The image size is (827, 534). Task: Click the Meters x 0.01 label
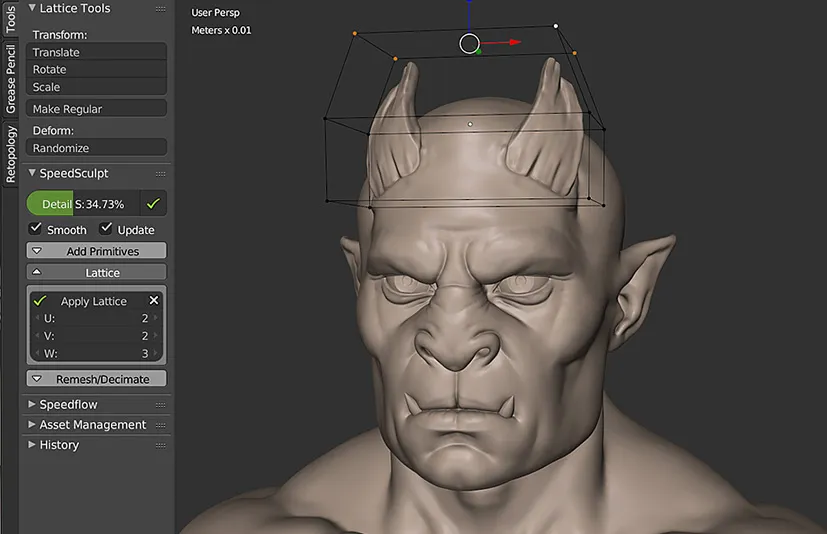click(x=221, y=30)
